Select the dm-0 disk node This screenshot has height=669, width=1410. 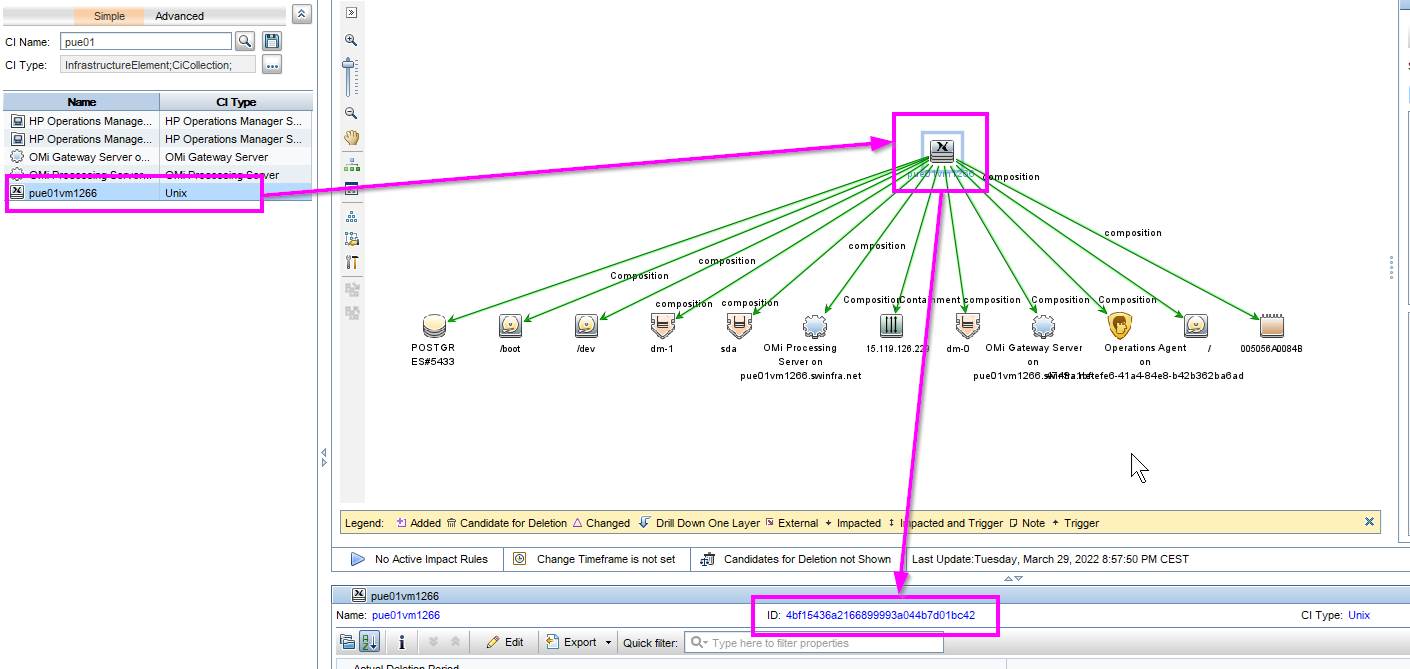967,326
